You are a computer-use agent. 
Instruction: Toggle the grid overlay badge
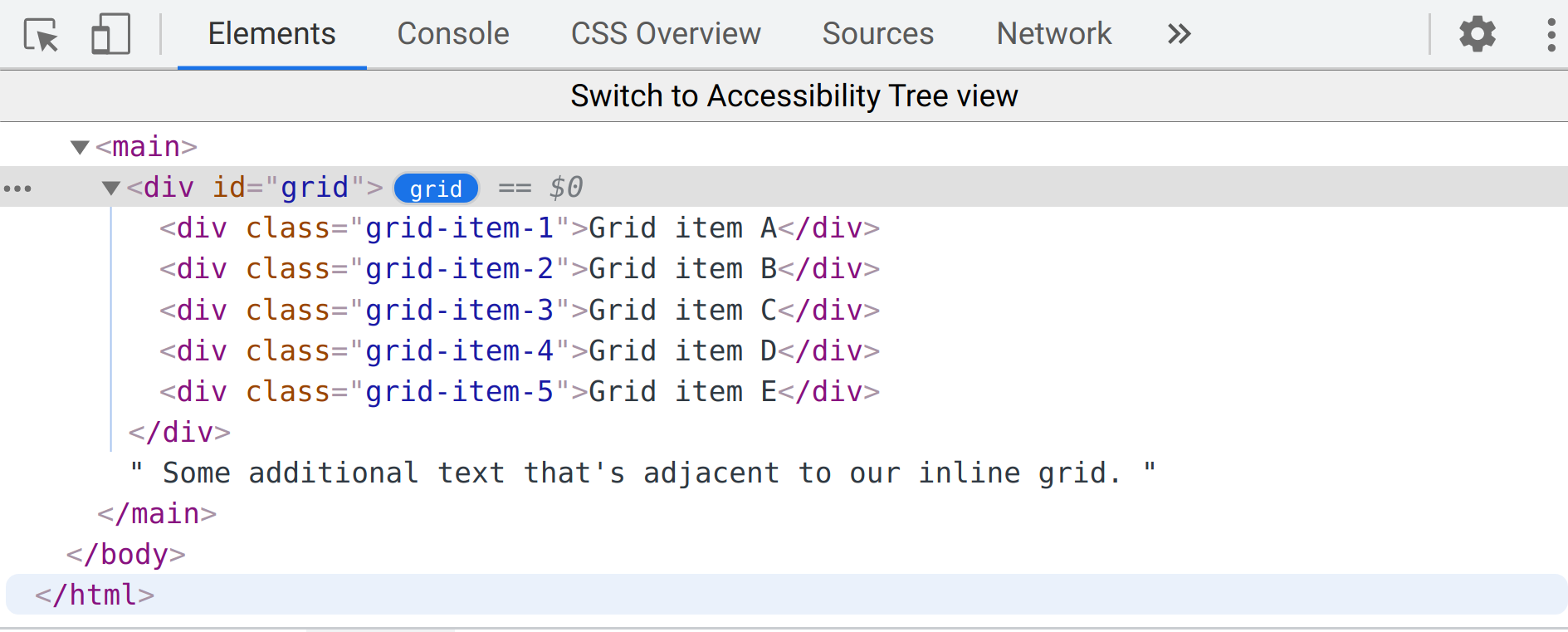point(436,189)
